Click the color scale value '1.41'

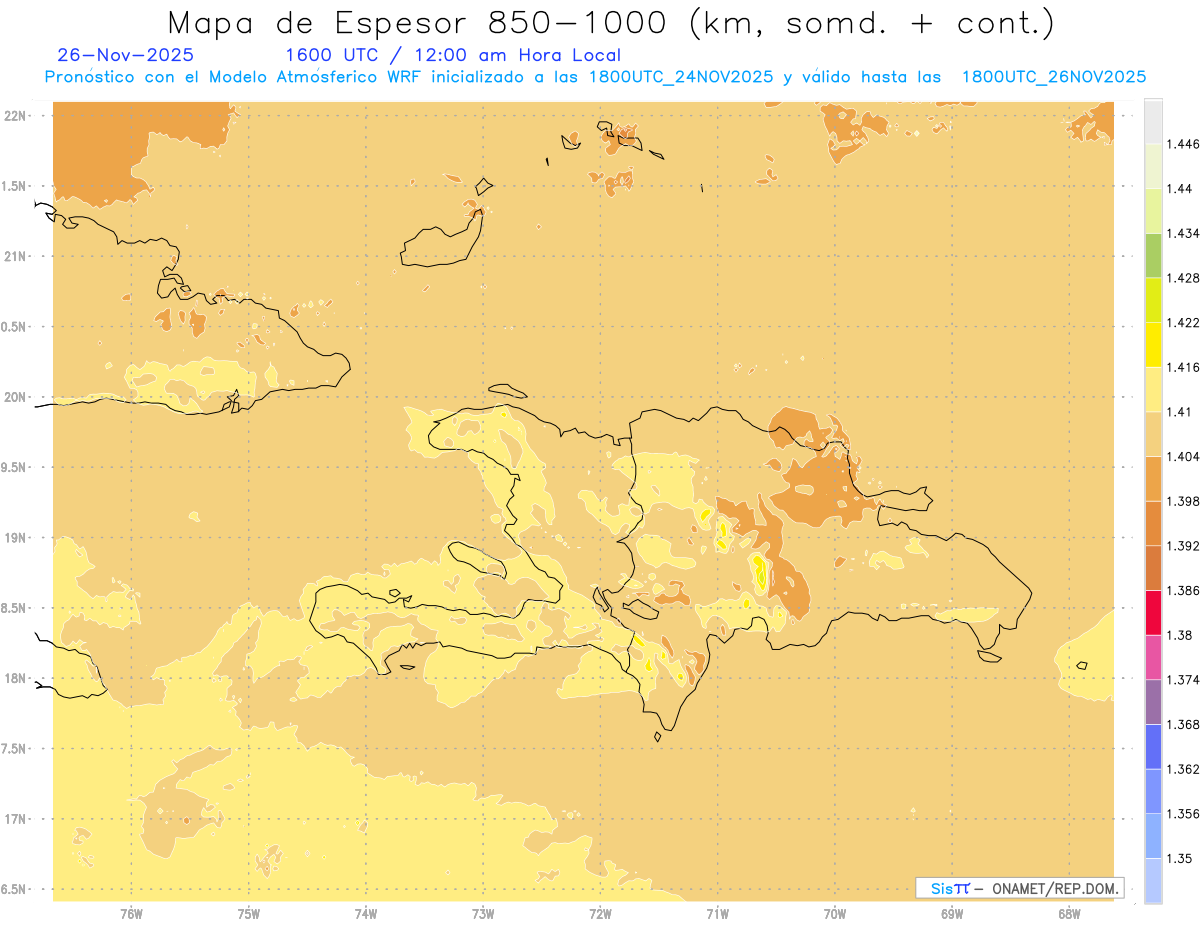pyautogui.click(x=1179, y=412)
